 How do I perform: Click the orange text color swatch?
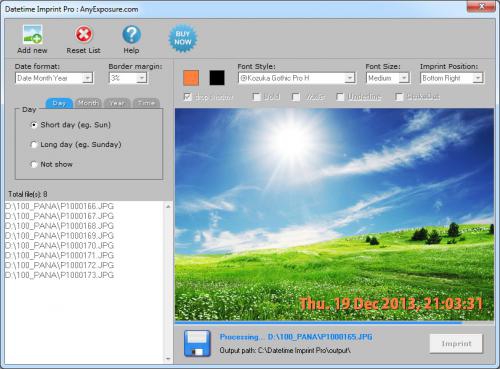(191, 78)
